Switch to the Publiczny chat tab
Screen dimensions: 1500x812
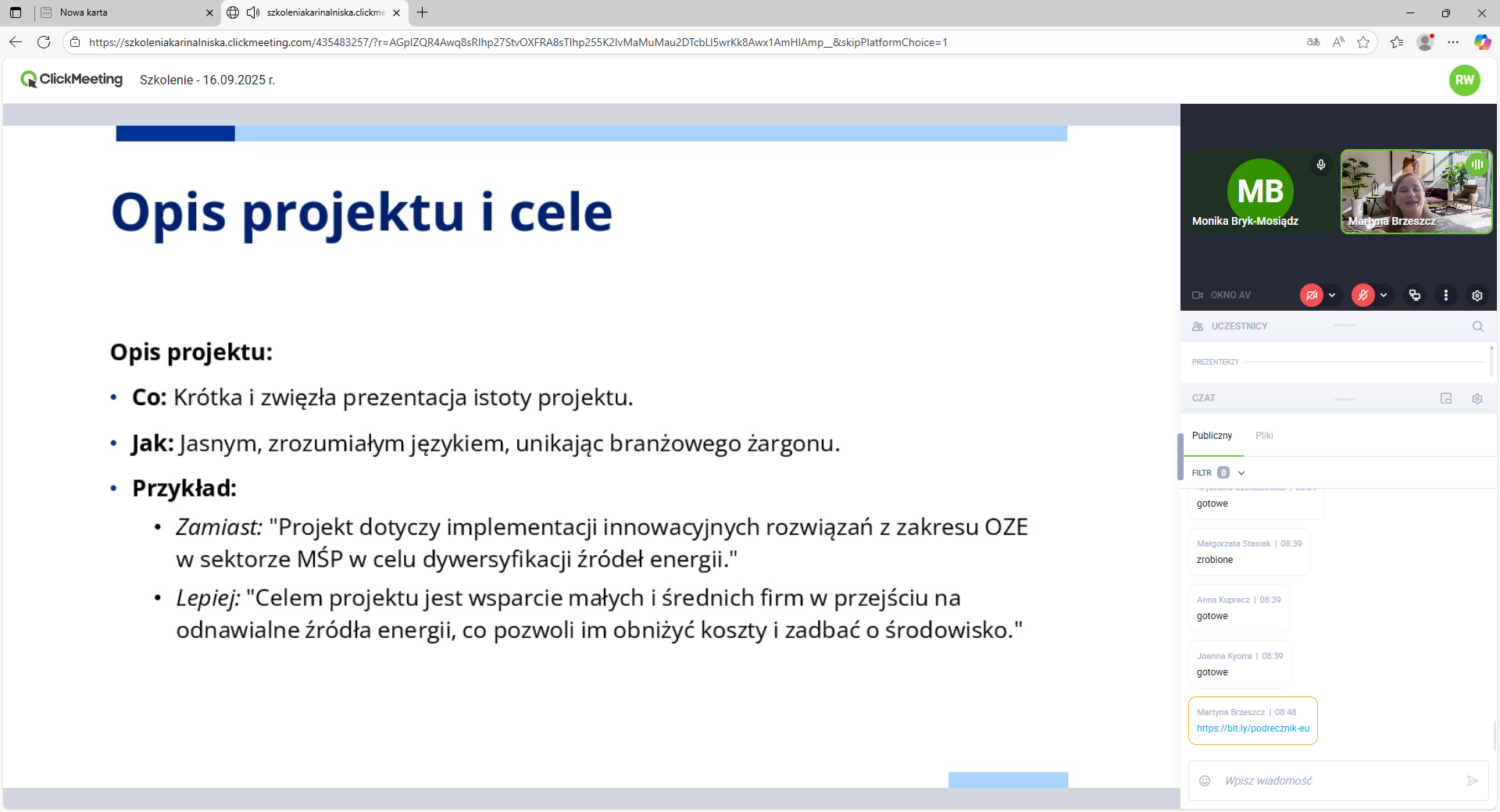1212,436
